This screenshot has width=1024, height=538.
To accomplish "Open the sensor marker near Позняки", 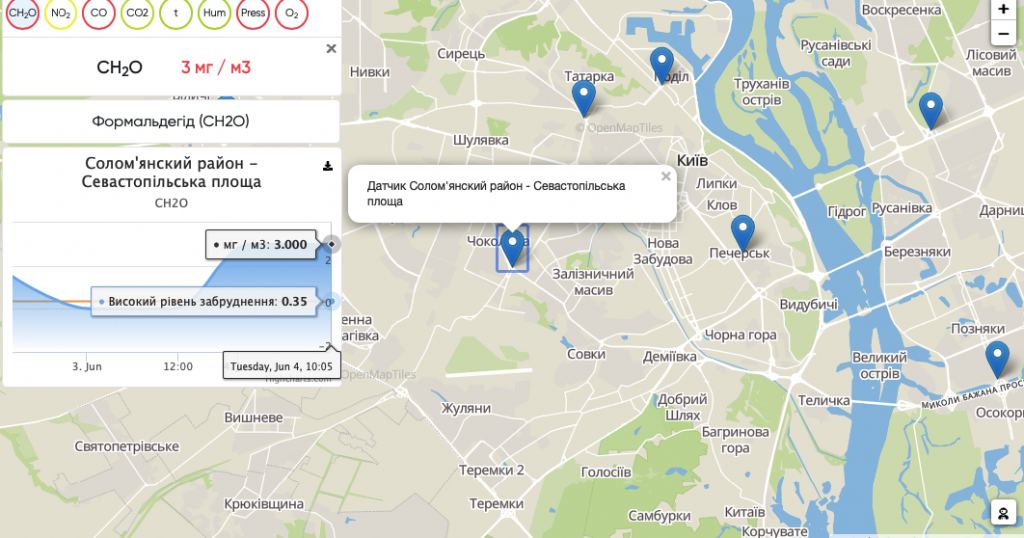I will tap(996, 357).
